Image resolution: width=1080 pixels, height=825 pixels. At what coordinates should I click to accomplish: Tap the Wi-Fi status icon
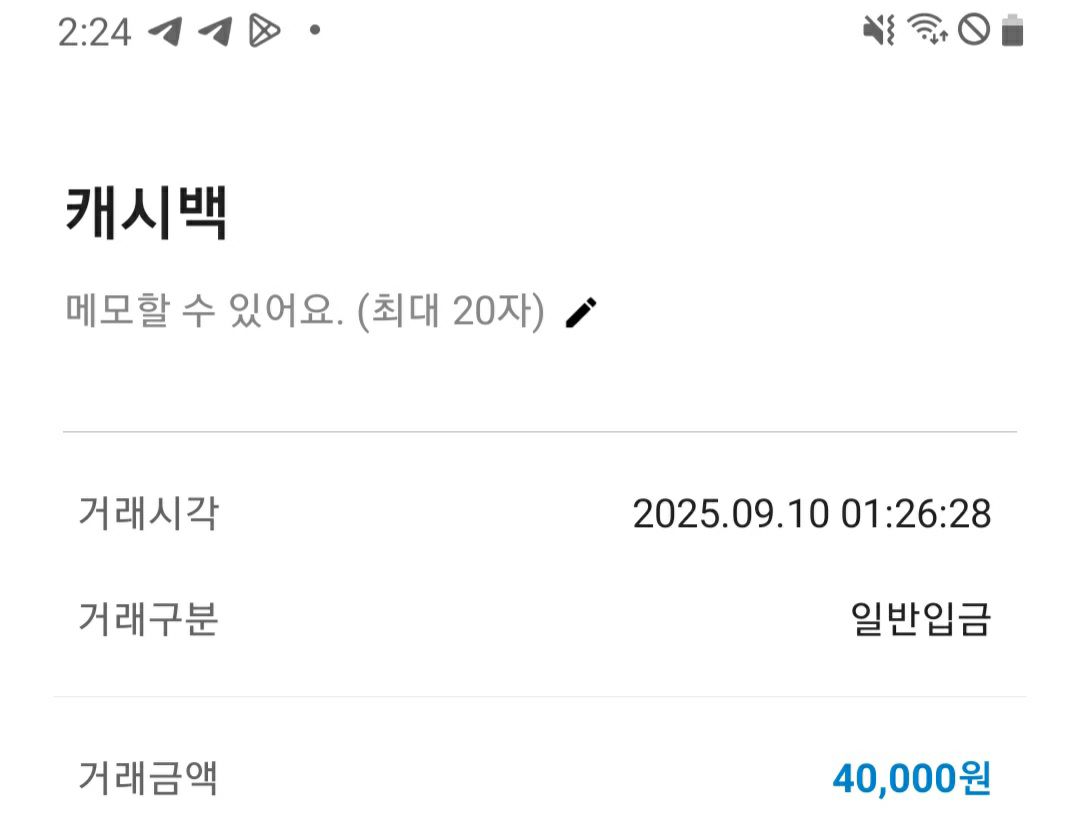click(927, 30)
